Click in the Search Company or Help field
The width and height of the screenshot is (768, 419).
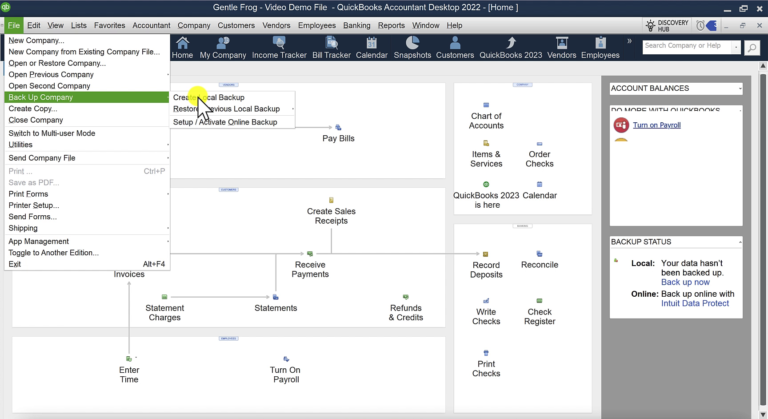(x=687, y=47)
